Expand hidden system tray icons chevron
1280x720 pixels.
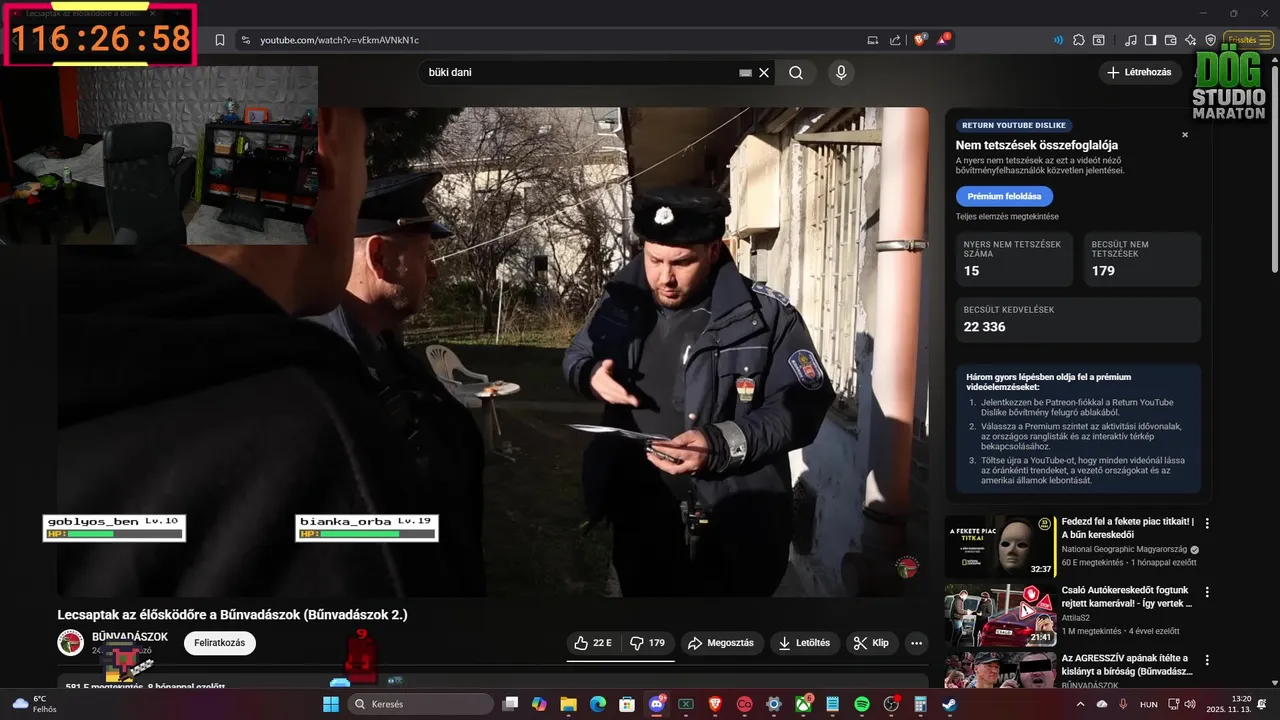1080,704
